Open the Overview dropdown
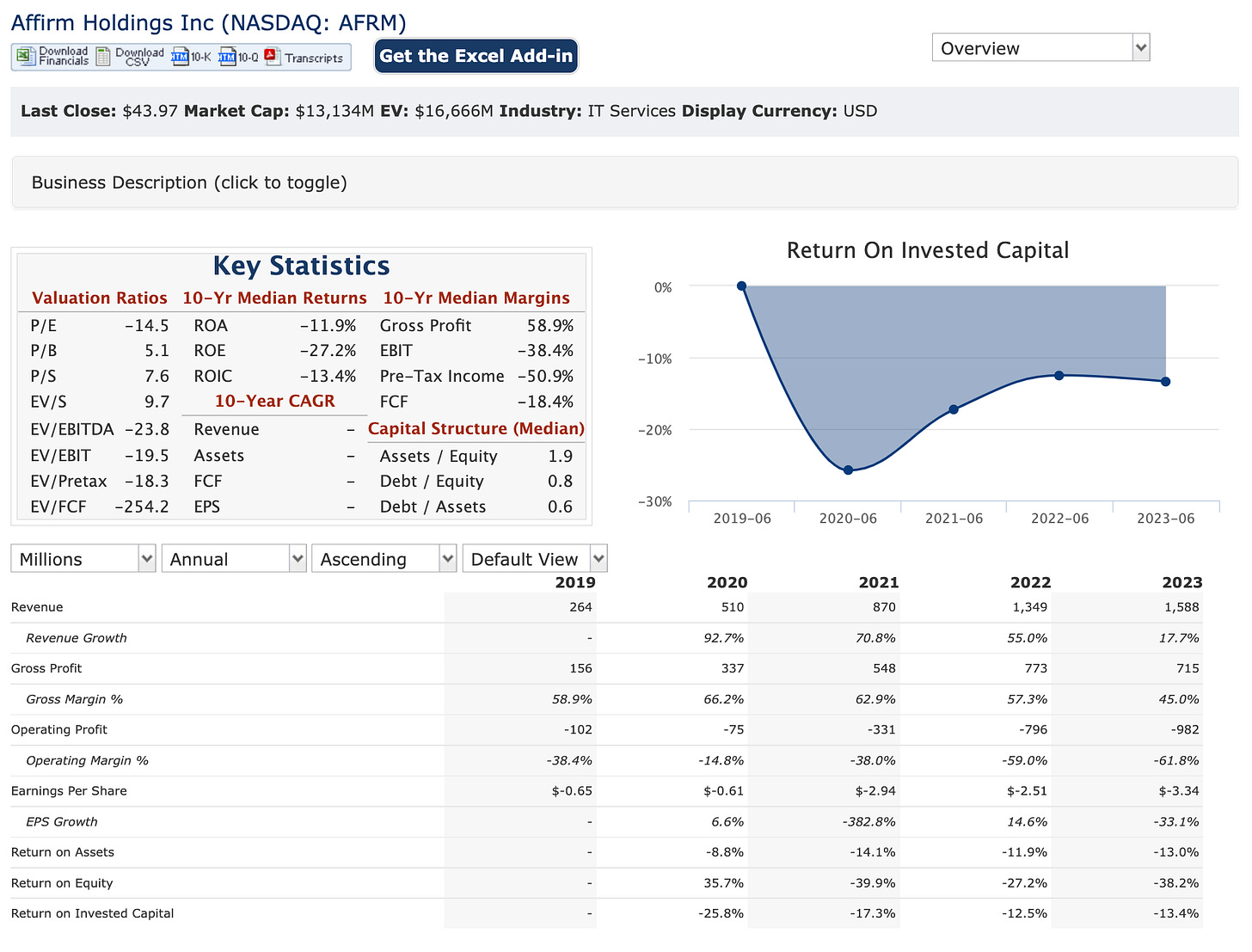 click(x=1040, y=48)
